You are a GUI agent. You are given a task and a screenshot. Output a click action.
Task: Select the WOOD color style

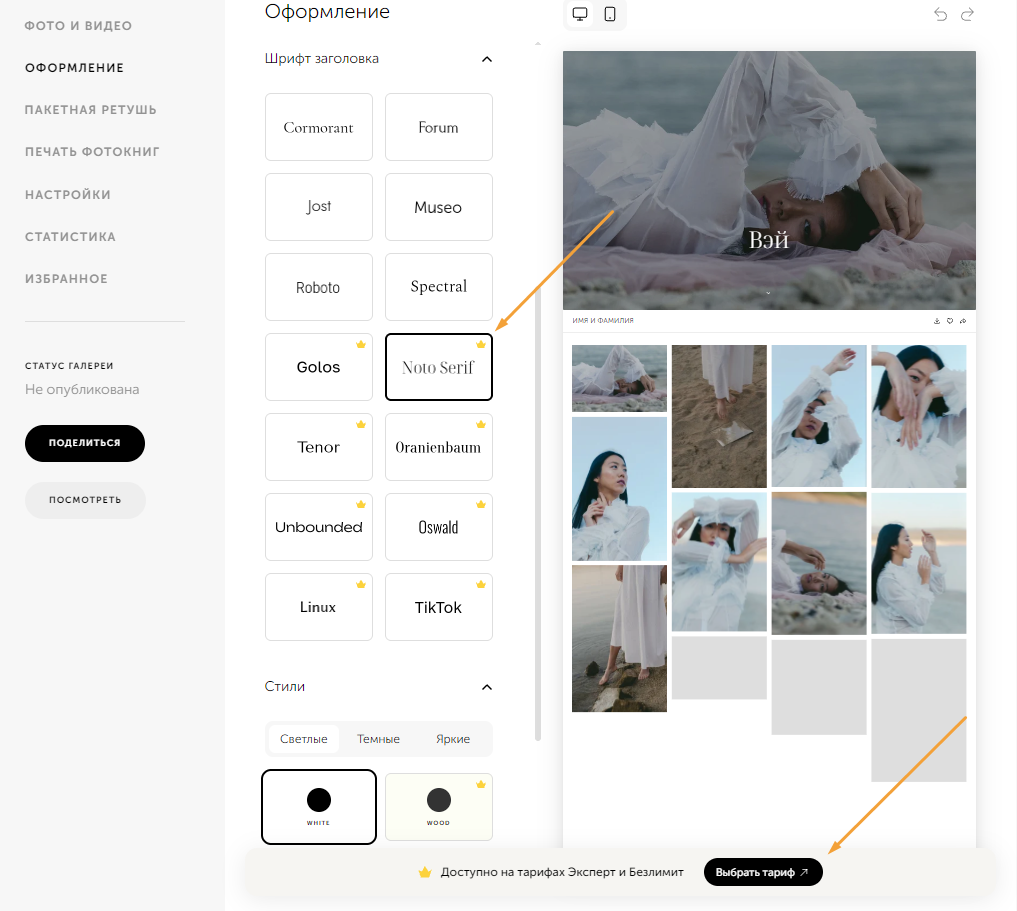438,807
